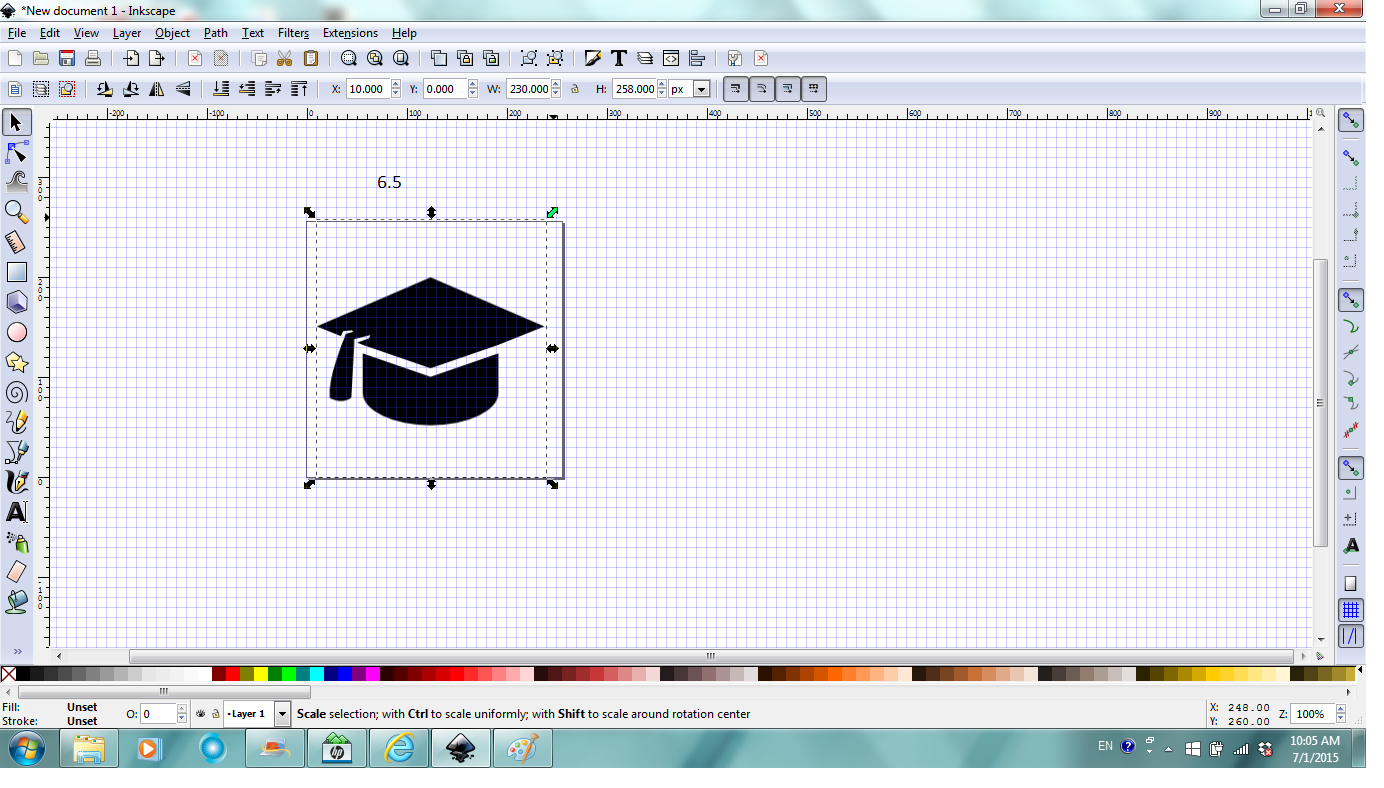Click the opacity O stepper arrows
Image resolution: width=1384 pixels, height=788 pixels.
tap(182, 714)
